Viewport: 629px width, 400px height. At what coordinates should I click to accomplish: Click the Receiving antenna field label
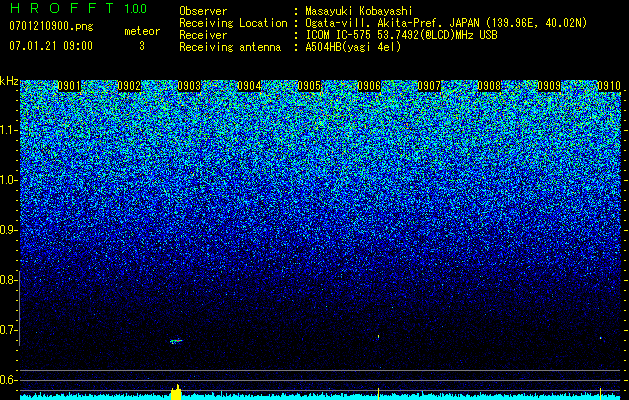click(x=230, y=47)
